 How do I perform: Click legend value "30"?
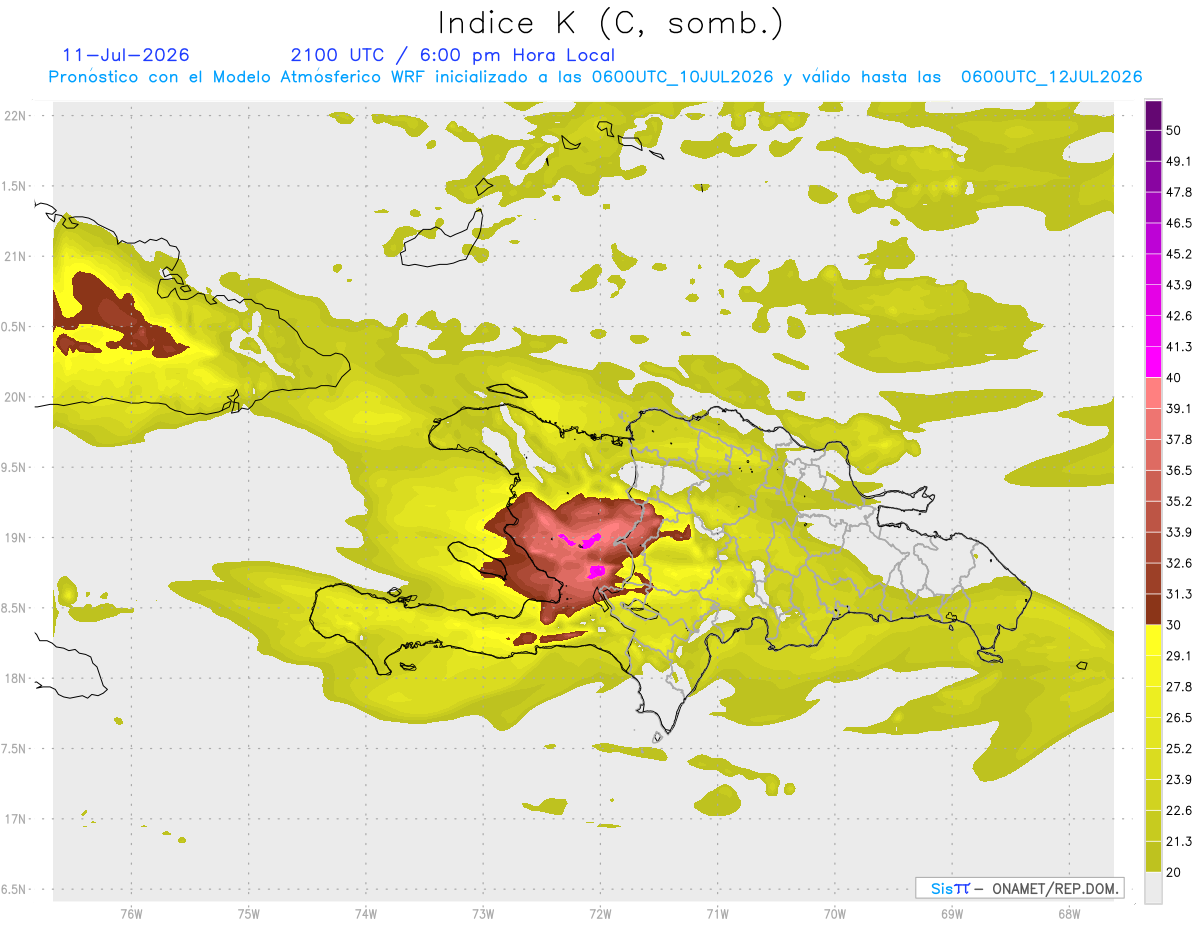click(1174, 625)
